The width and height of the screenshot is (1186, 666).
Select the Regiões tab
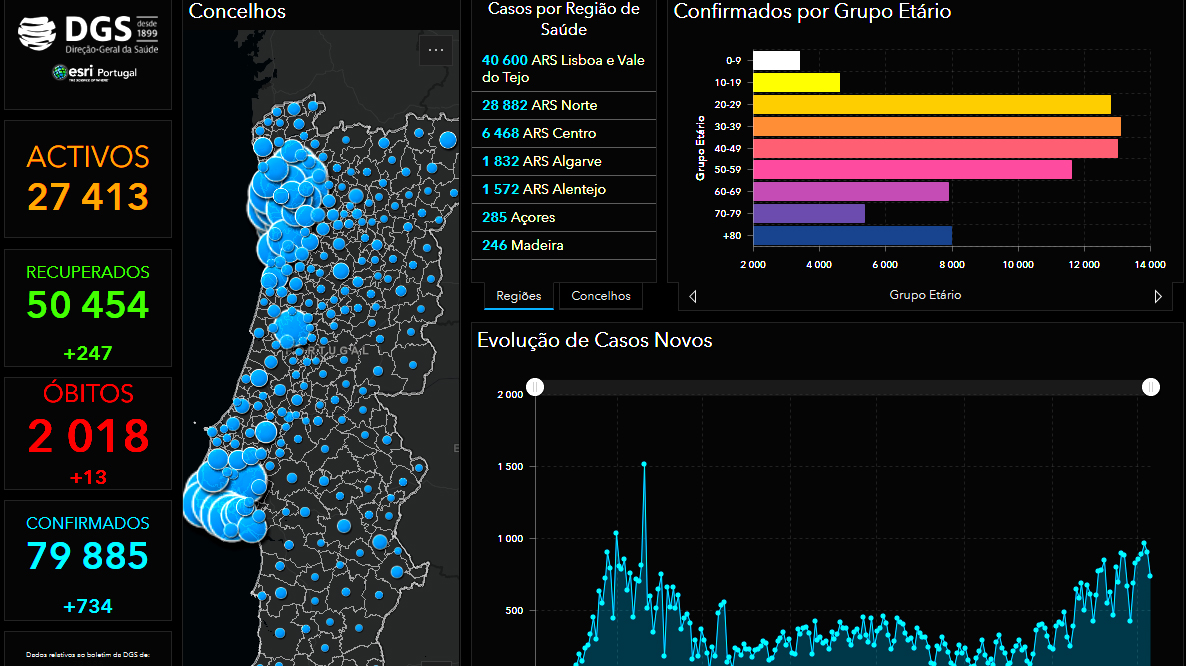519,296
